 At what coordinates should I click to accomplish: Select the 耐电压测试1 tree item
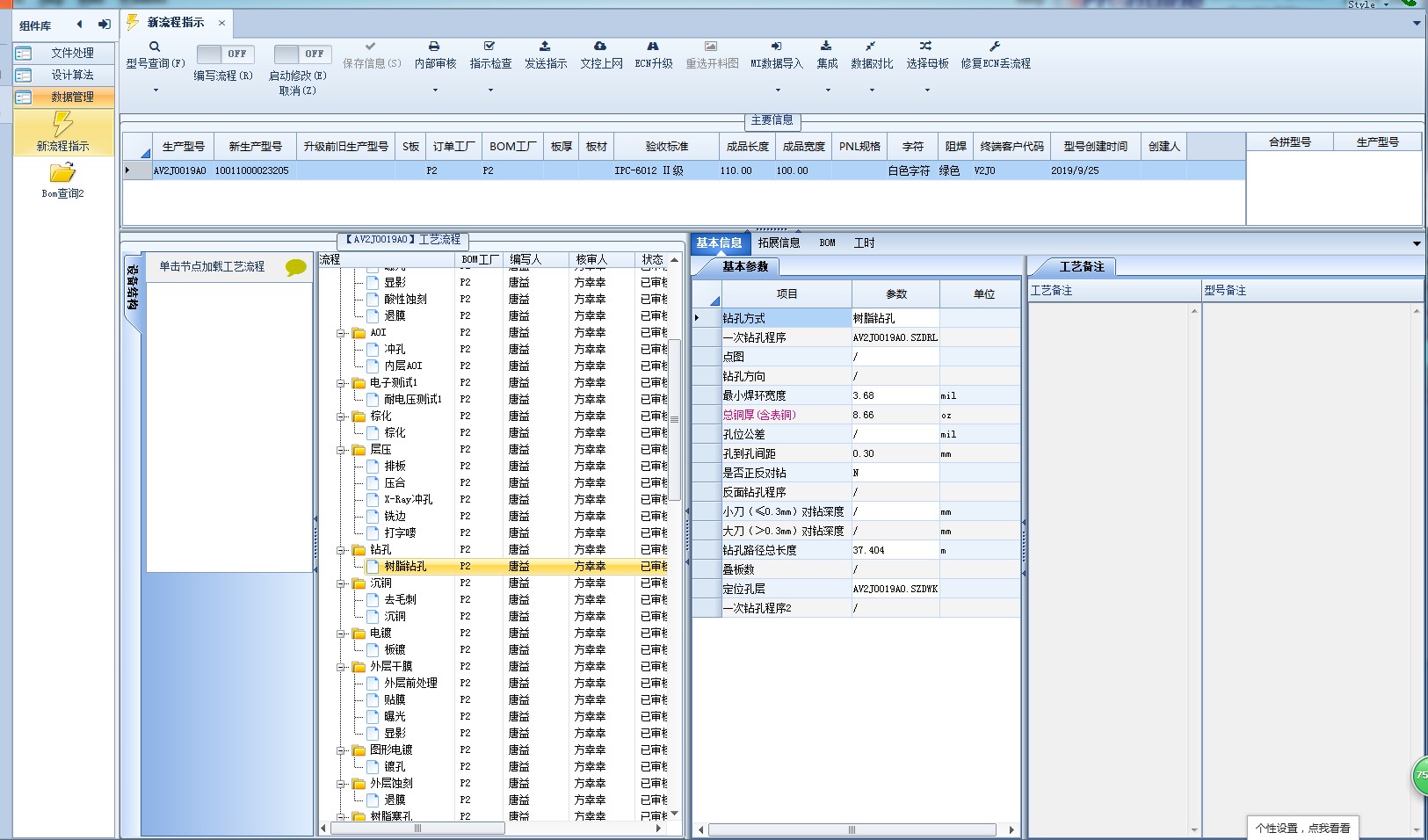point(413,400)
